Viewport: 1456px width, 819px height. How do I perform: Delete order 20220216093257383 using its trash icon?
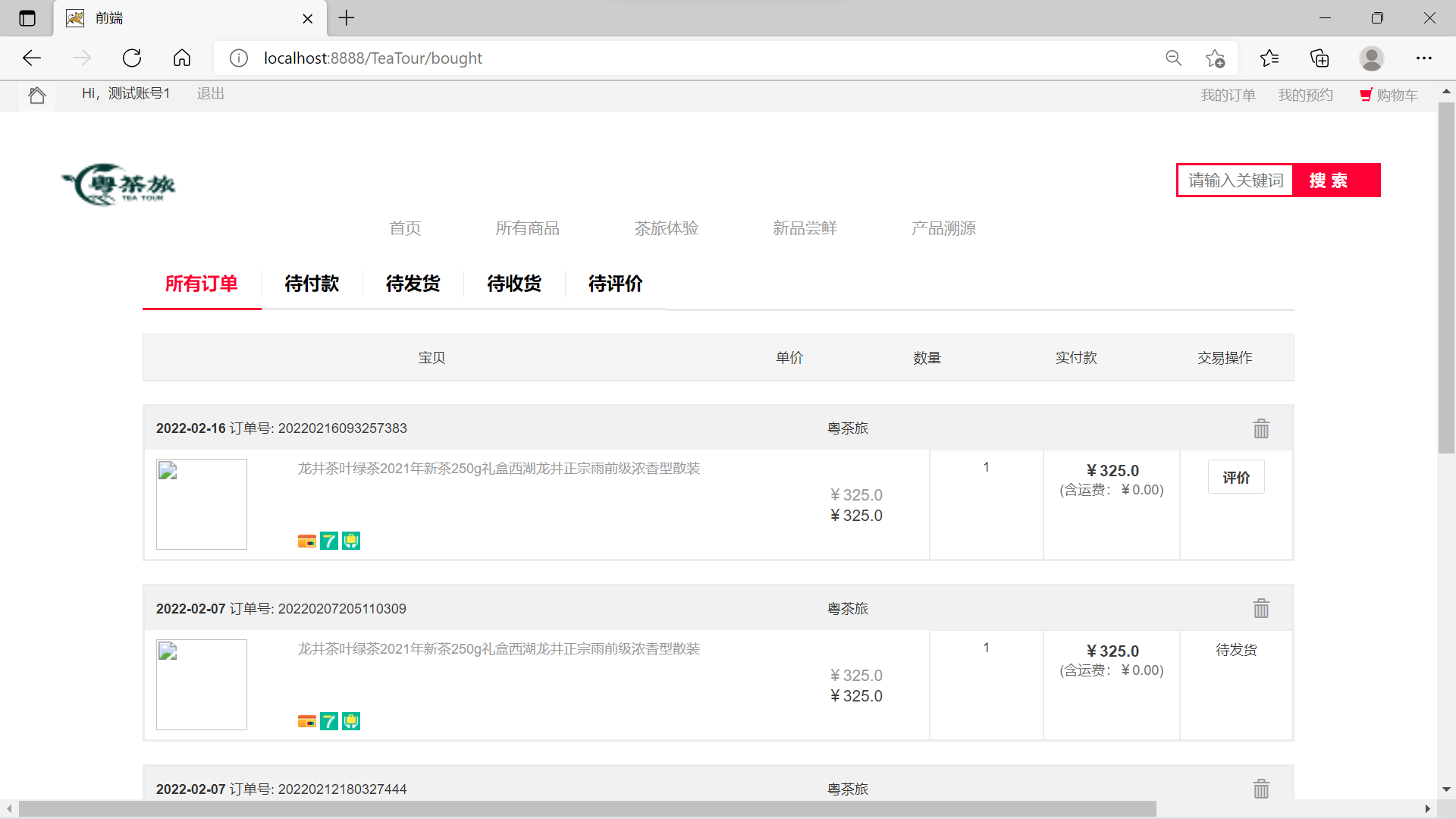pyautogui.click(x=1260, y=428)
